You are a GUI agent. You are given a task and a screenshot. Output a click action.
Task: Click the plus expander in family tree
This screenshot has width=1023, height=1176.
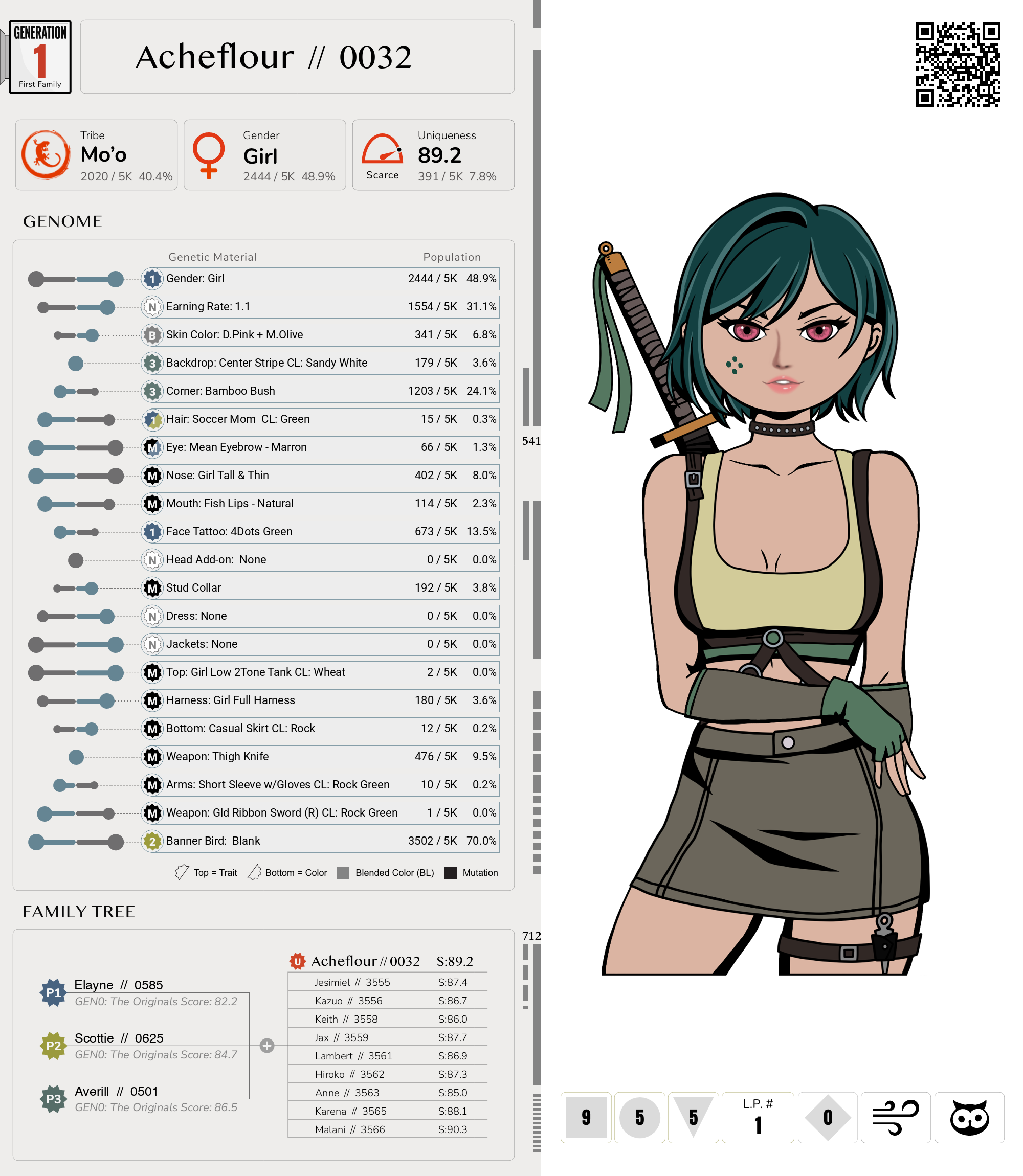click(266, 1045)
